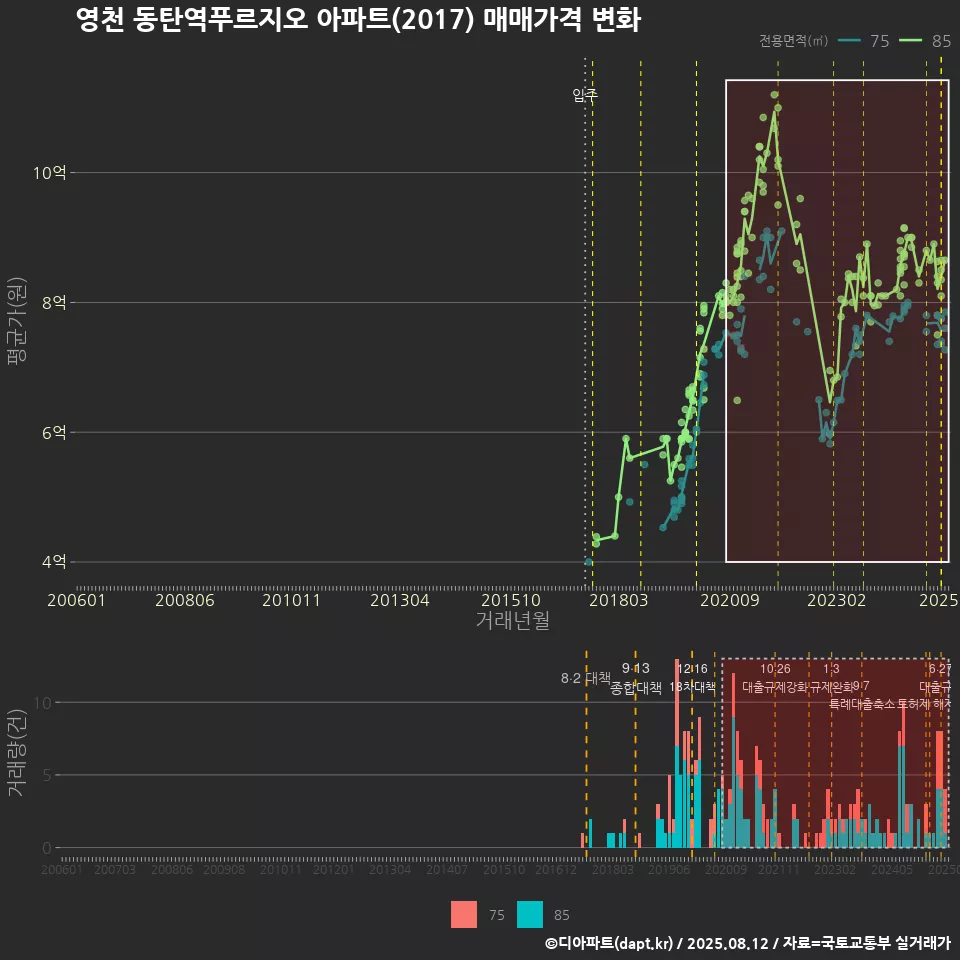Click the 202405 label on the volume chart axis
This screenshot has height=960, width=960.
(x=892, y=869)
